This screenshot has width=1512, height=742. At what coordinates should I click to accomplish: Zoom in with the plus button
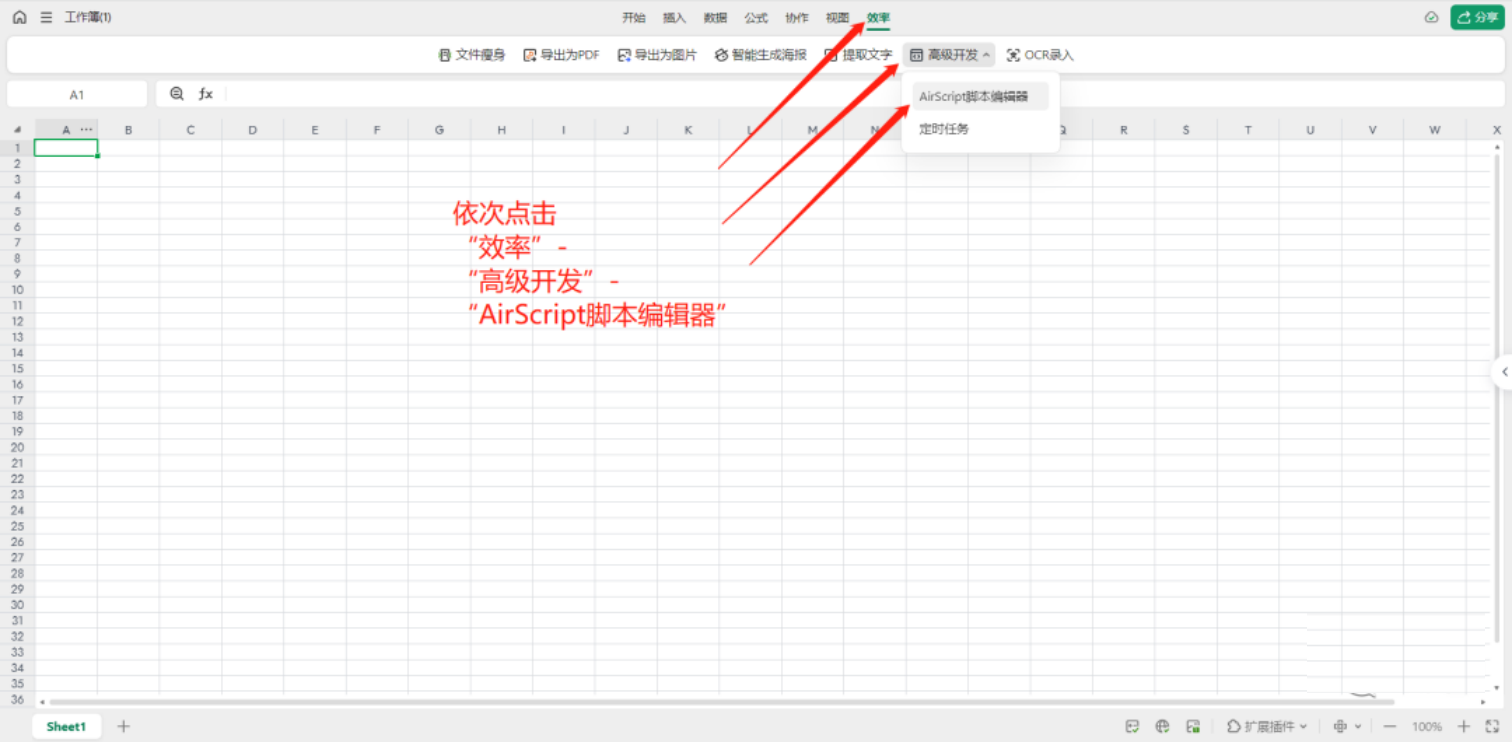coord(1464,727)
